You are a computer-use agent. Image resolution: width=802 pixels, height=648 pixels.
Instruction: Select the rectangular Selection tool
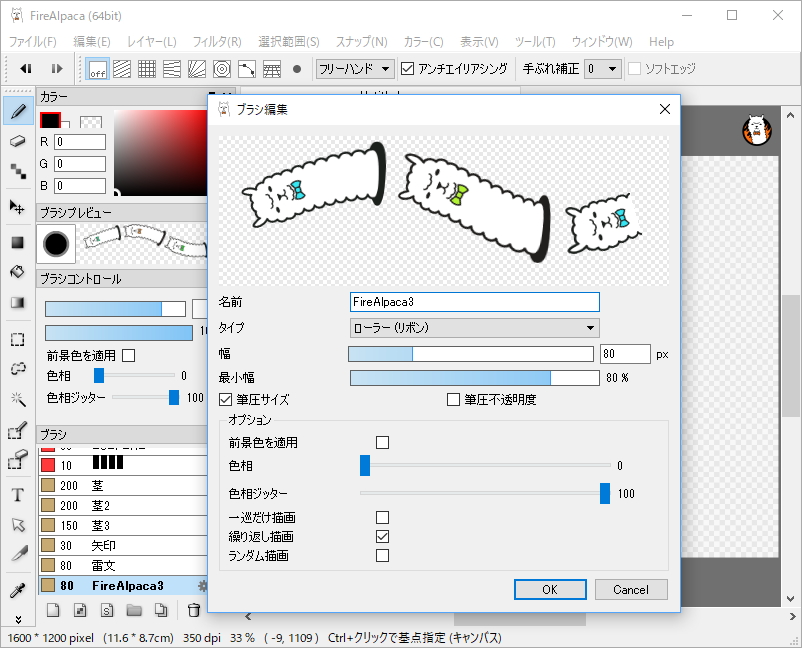17,339
